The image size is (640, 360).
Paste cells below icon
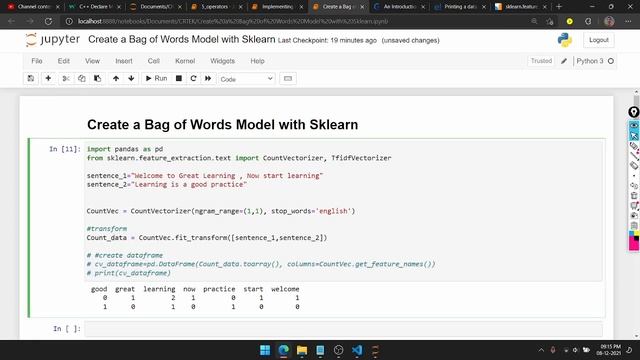click(98, 78)
